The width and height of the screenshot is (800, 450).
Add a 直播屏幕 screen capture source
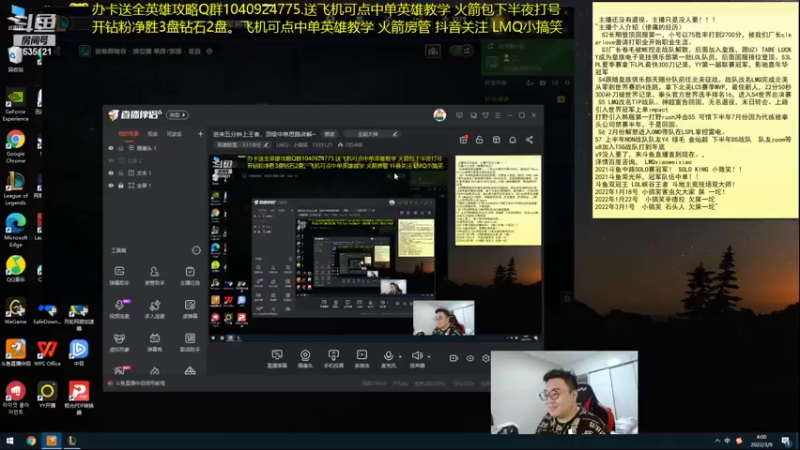tap(277, 359)
